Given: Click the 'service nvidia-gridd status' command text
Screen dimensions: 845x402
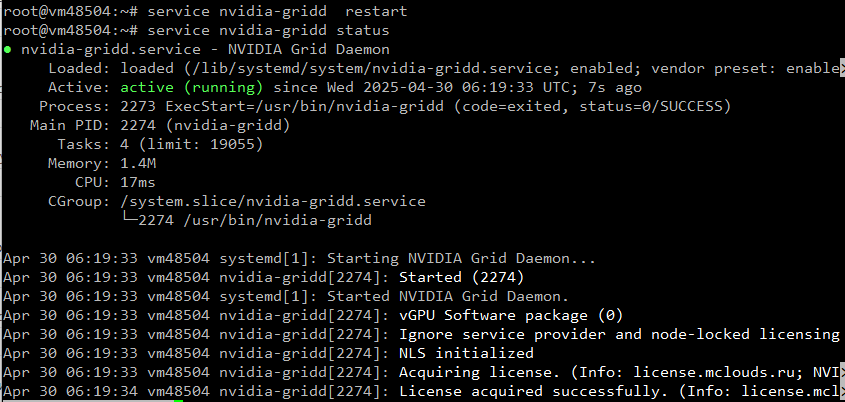Looking at the screenshot, I should 268,31.
